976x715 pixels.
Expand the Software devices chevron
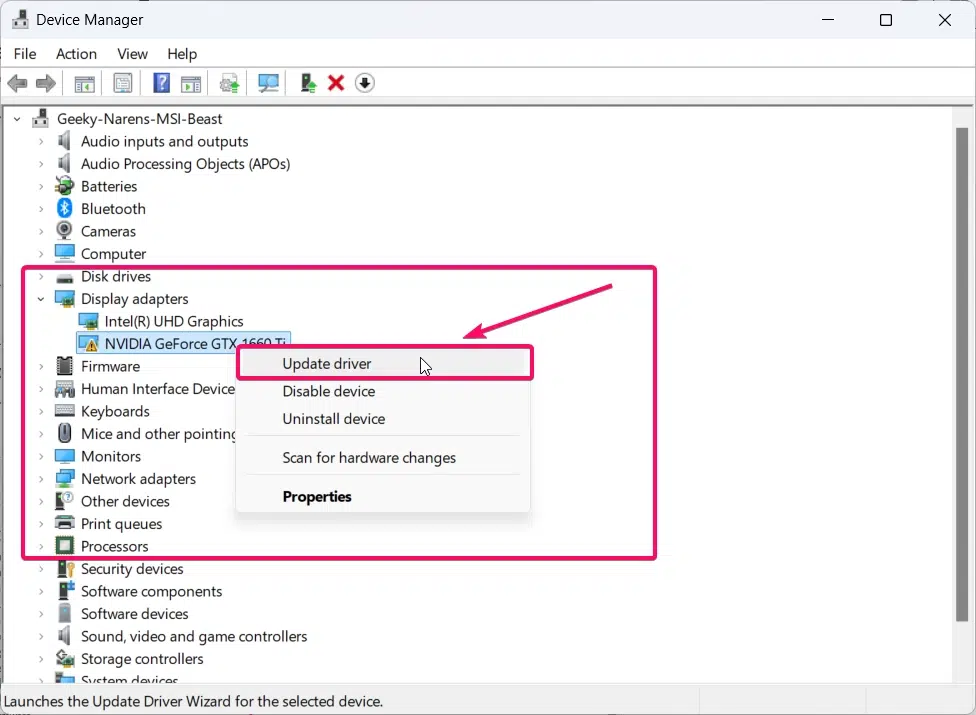(40, 614)
